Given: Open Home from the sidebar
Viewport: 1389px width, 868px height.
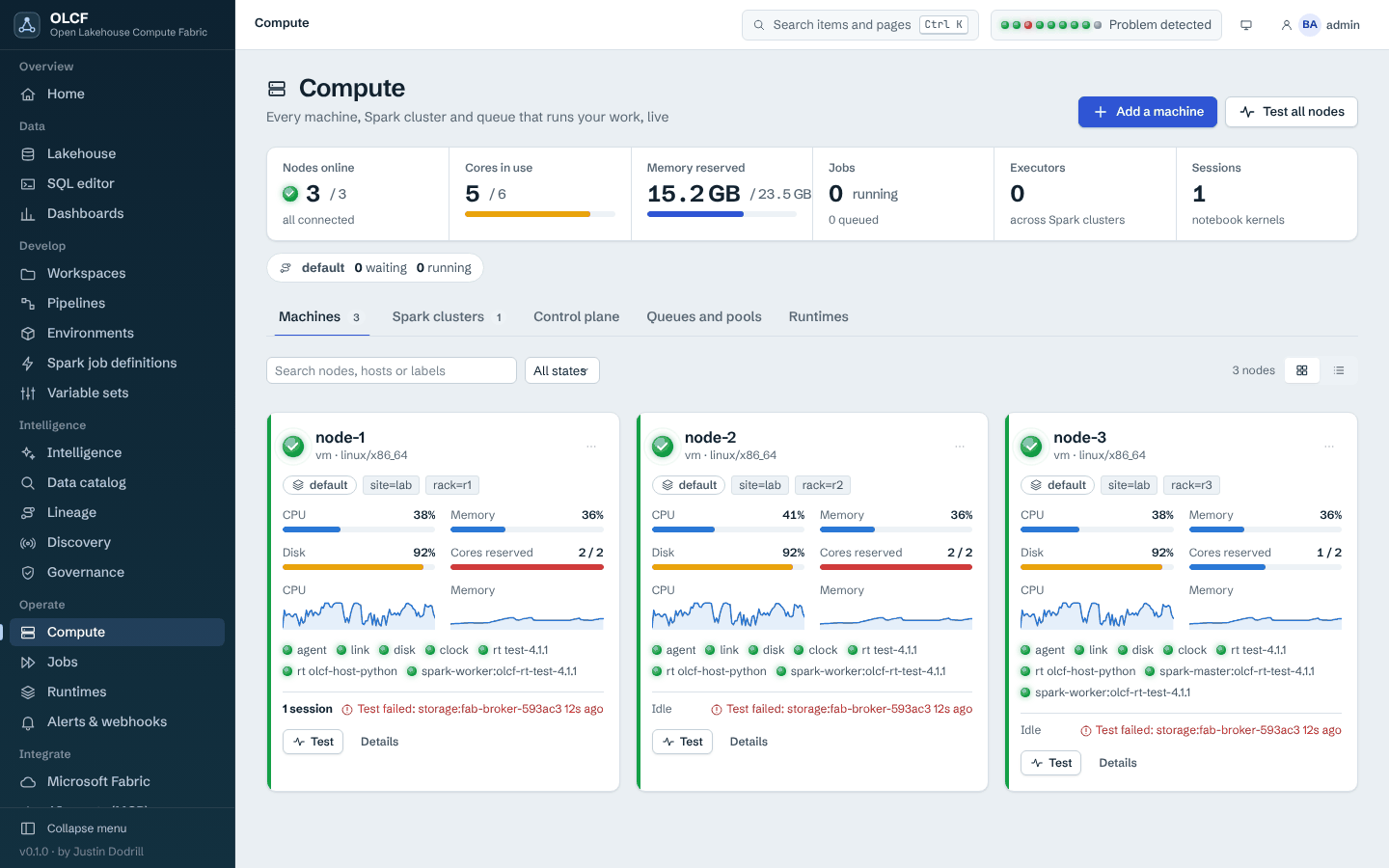Looking at the screenshot, I should (x=117, y=94).
